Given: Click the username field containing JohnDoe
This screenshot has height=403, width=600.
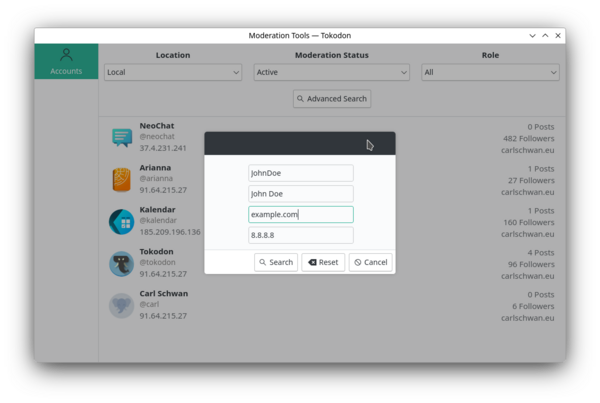Looking at the screenshot, I should click(x=300, y=173).
